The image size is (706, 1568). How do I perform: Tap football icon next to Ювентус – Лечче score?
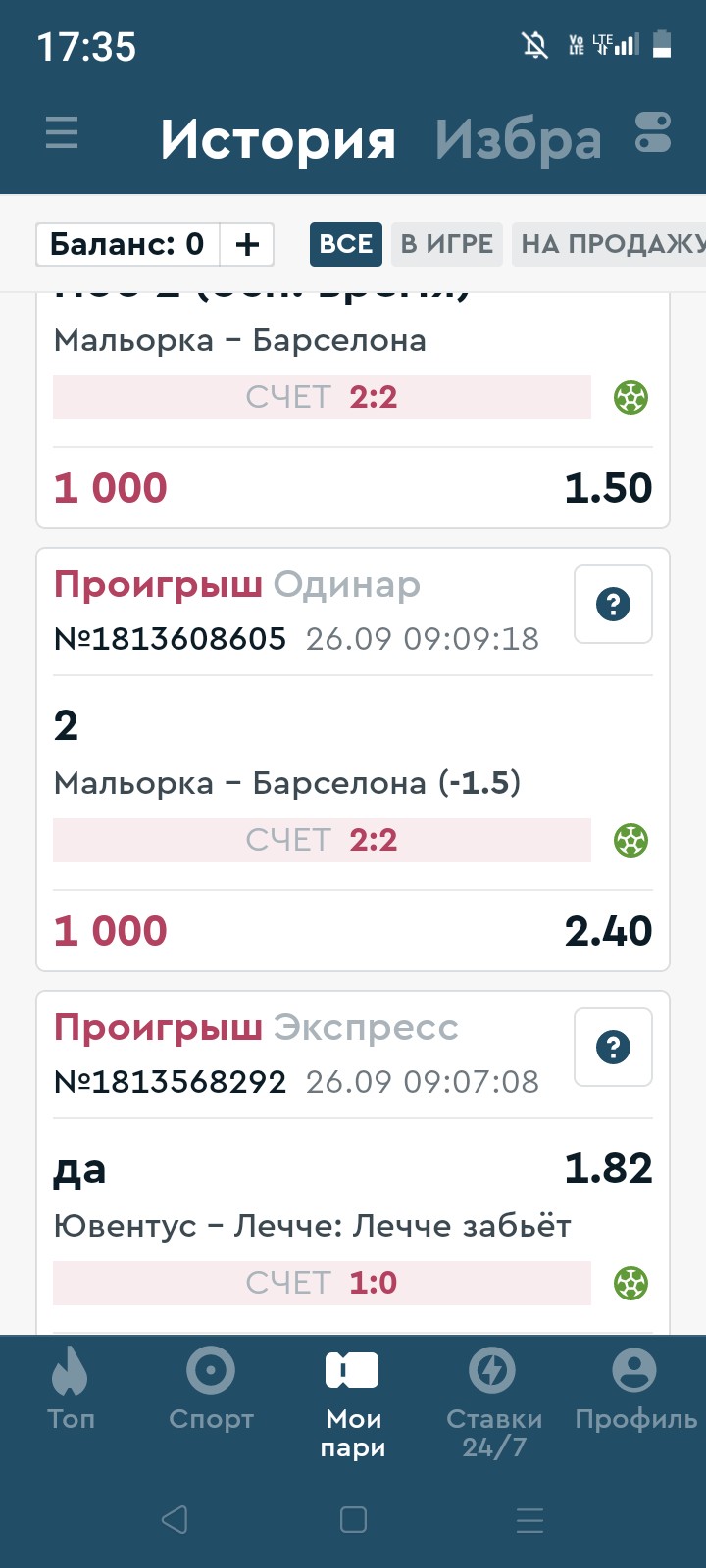[630, 1283]
